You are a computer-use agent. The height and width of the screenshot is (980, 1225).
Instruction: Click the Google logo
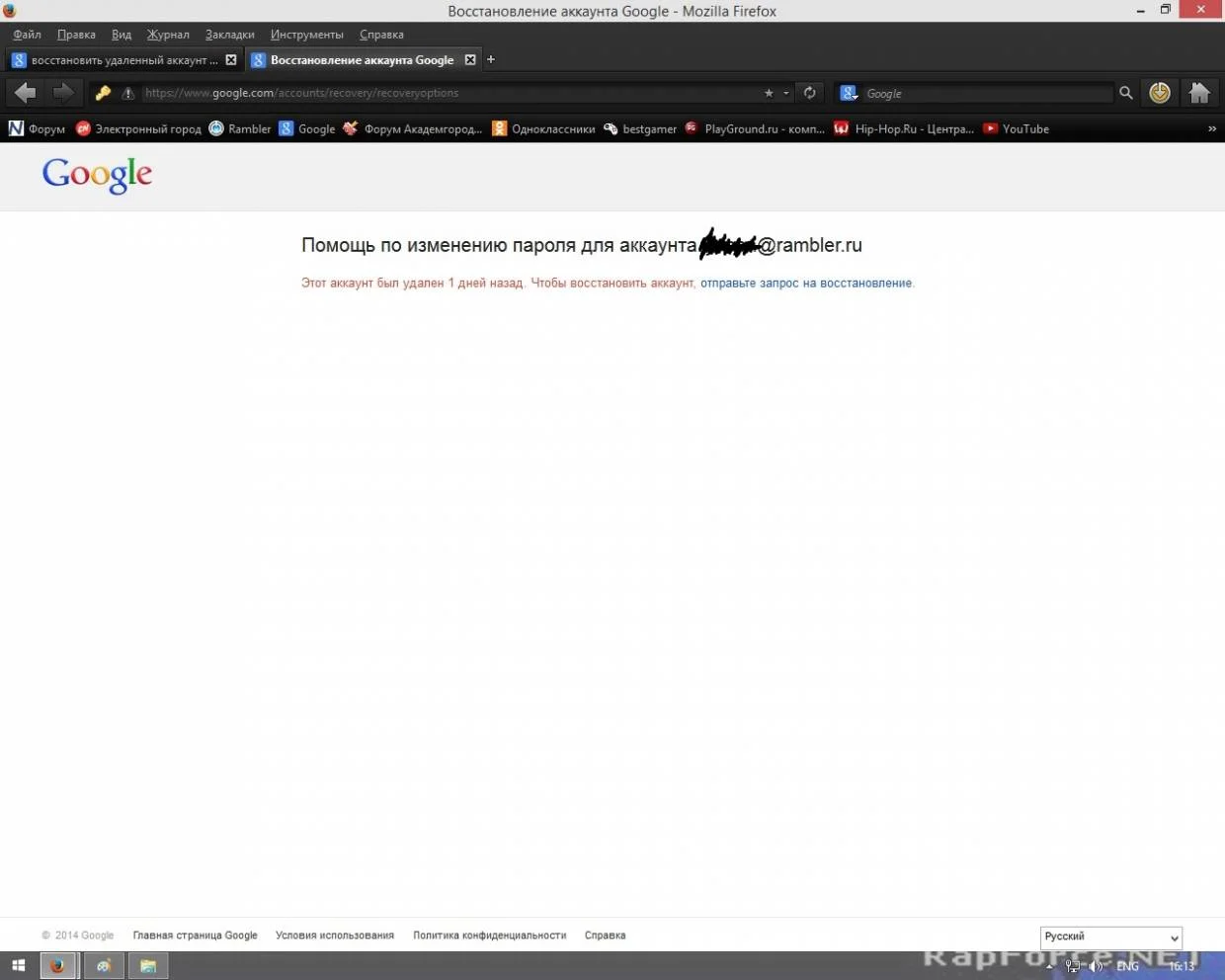97,176
